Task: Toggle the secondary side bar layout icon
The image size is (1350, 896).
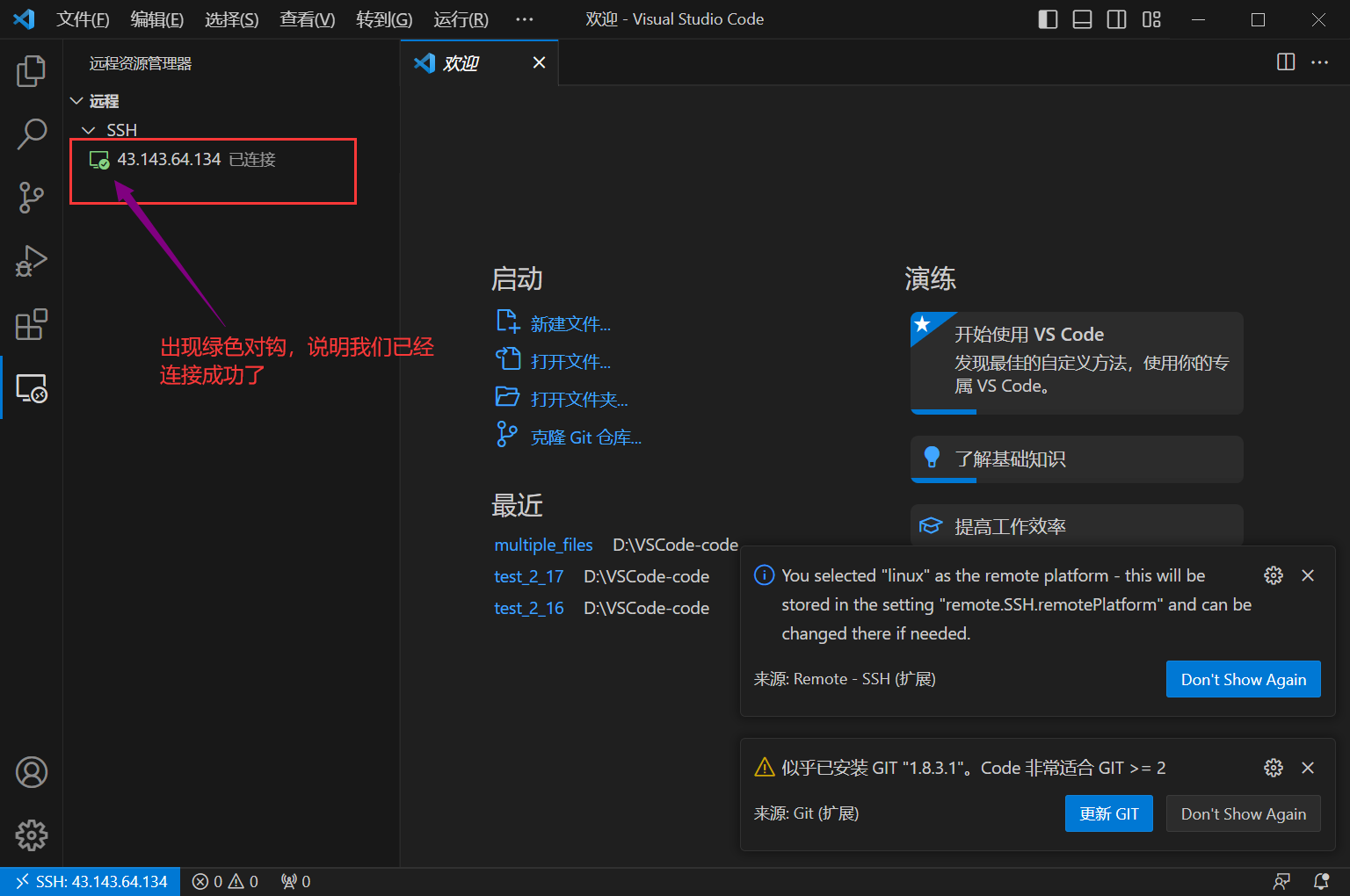Action: [1116, 19]
